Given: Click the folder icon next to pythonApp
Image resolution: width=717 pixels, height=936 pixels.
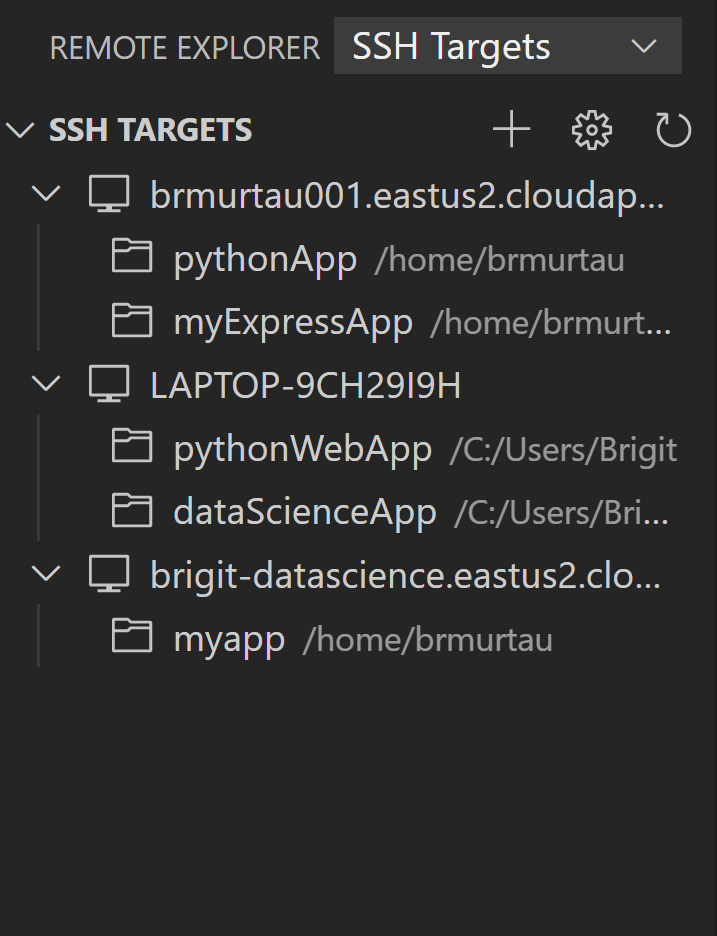Looking at the screenshot, I should [131, 256].
